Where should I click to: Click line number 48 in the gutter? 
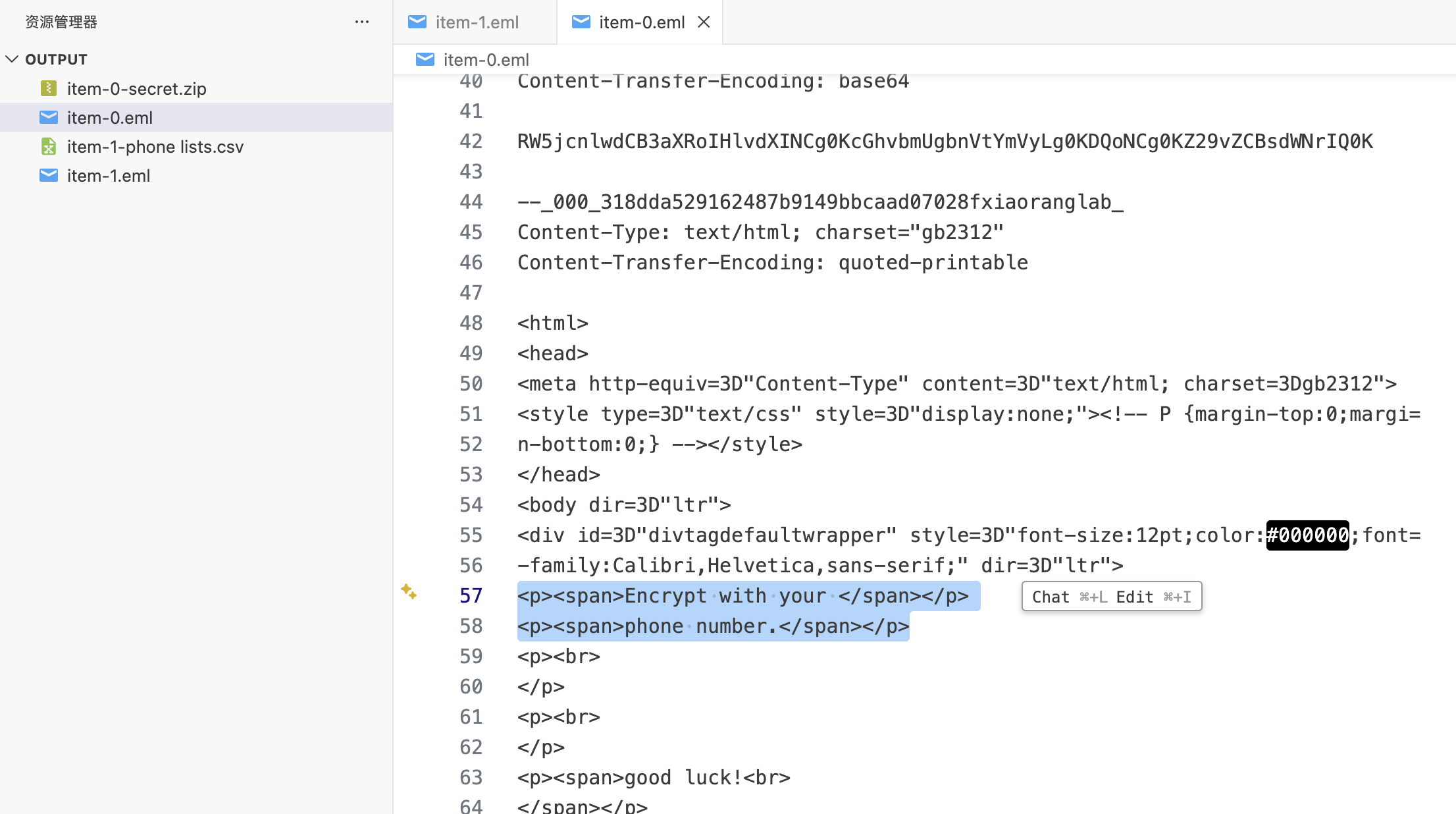click(471, 323)
